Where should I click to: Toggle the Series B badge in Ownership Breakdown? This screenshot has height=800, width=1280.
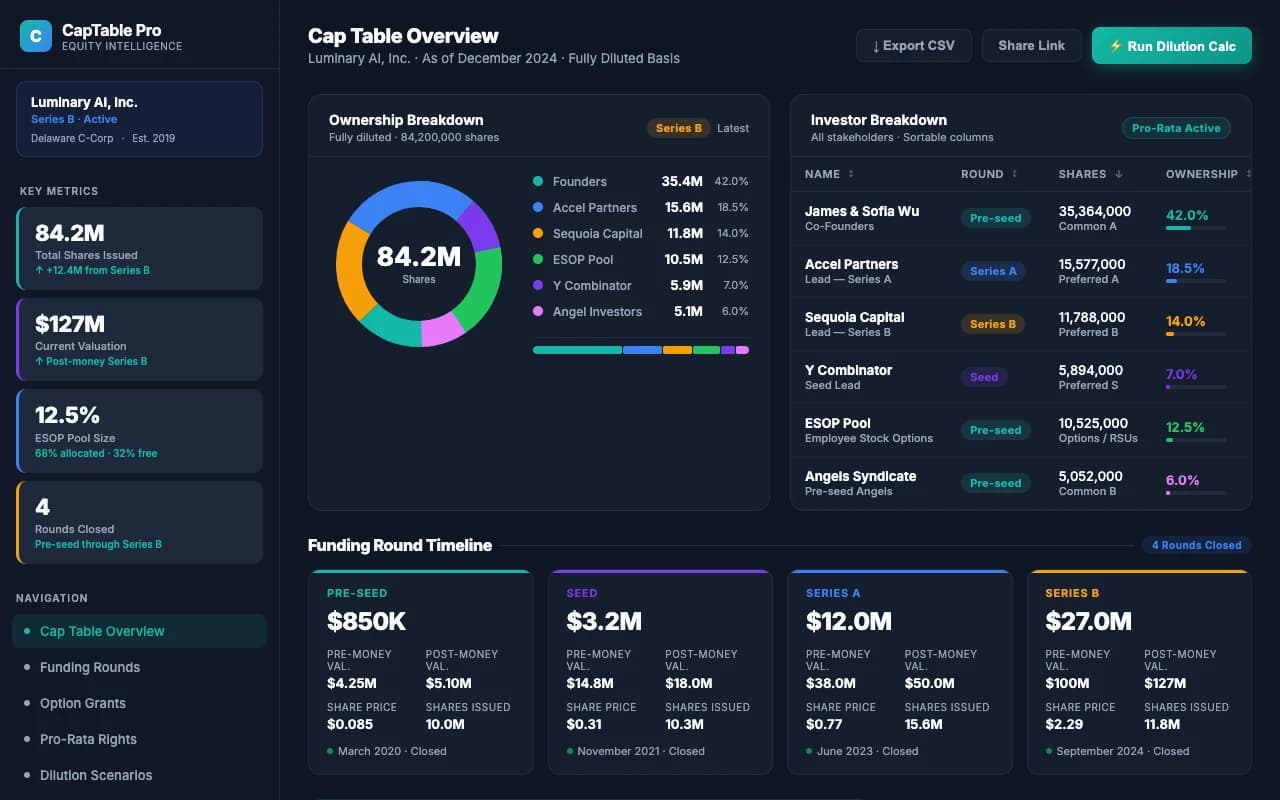tap(679, 128)
